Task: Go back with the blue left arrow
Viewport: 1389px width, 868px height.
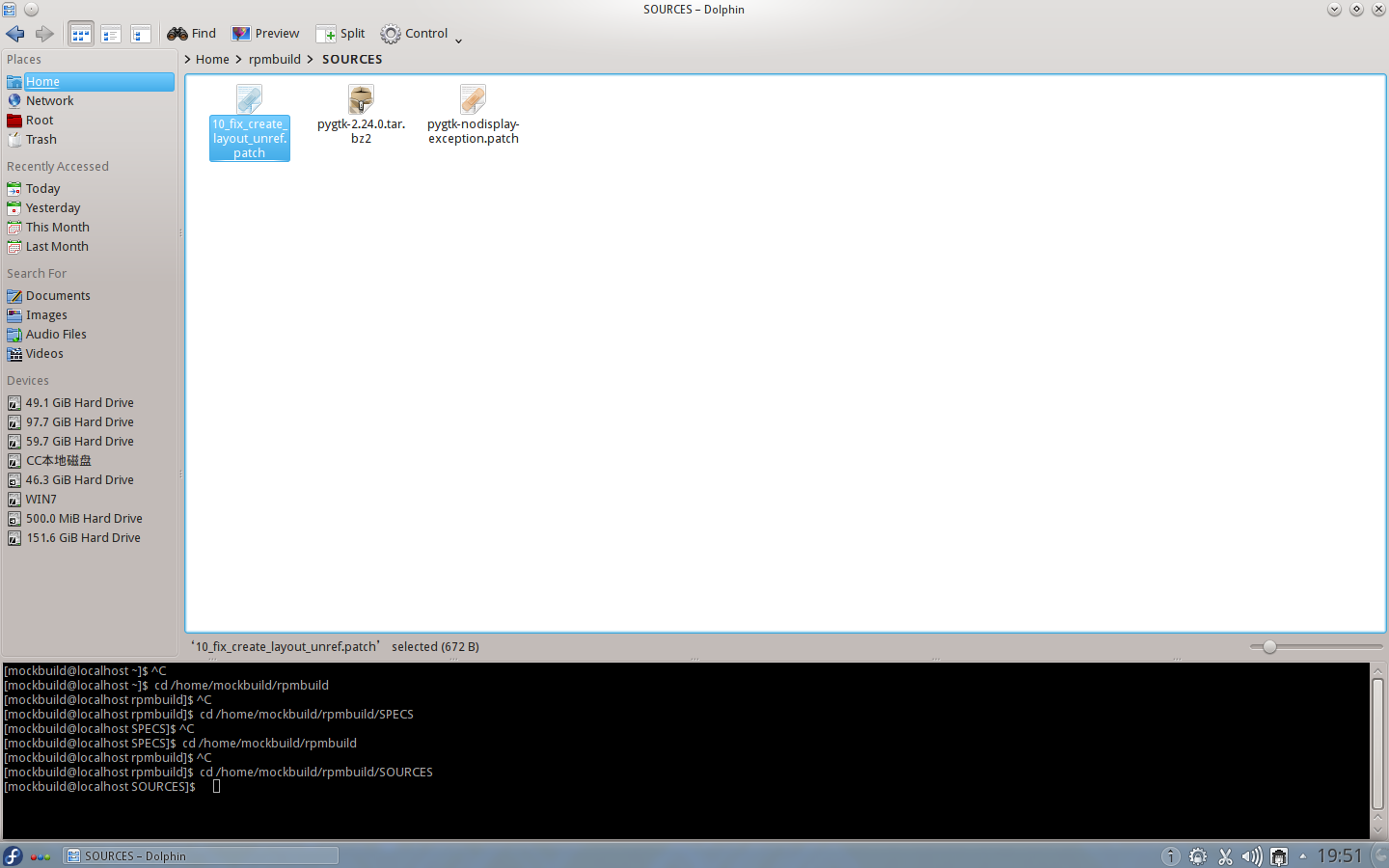Action: [15, 34]
